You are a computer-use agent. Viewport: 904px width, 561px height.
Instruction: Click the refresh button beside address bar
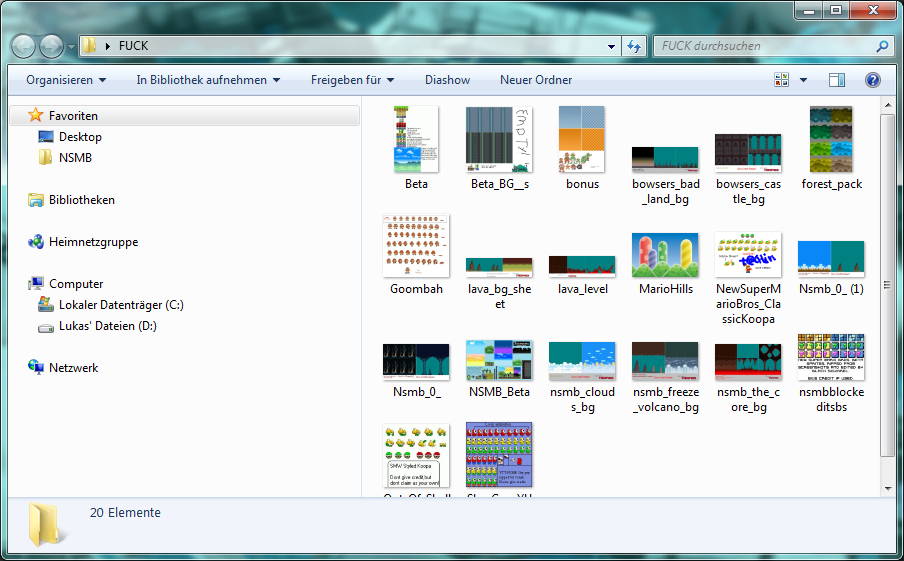[634, 46]
